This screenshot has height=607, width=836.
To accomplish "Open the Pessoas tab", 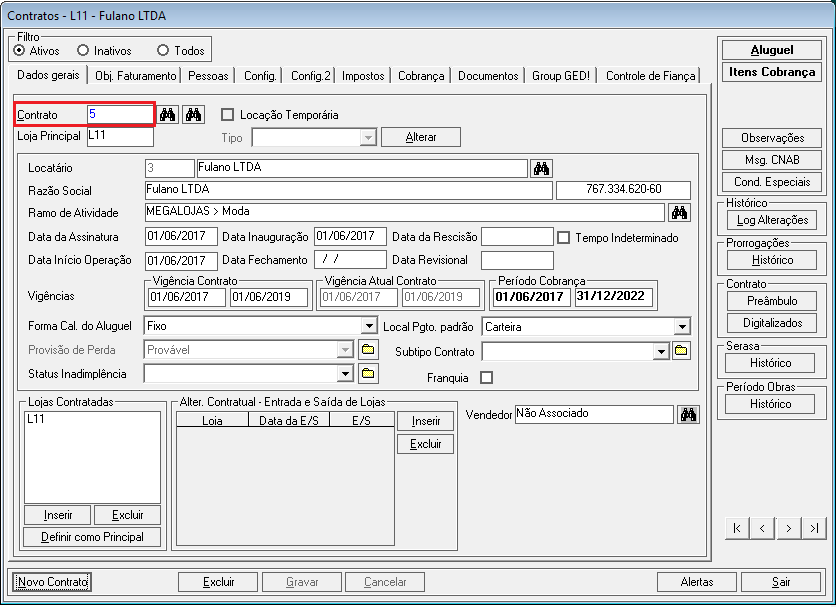I will 208,76.
